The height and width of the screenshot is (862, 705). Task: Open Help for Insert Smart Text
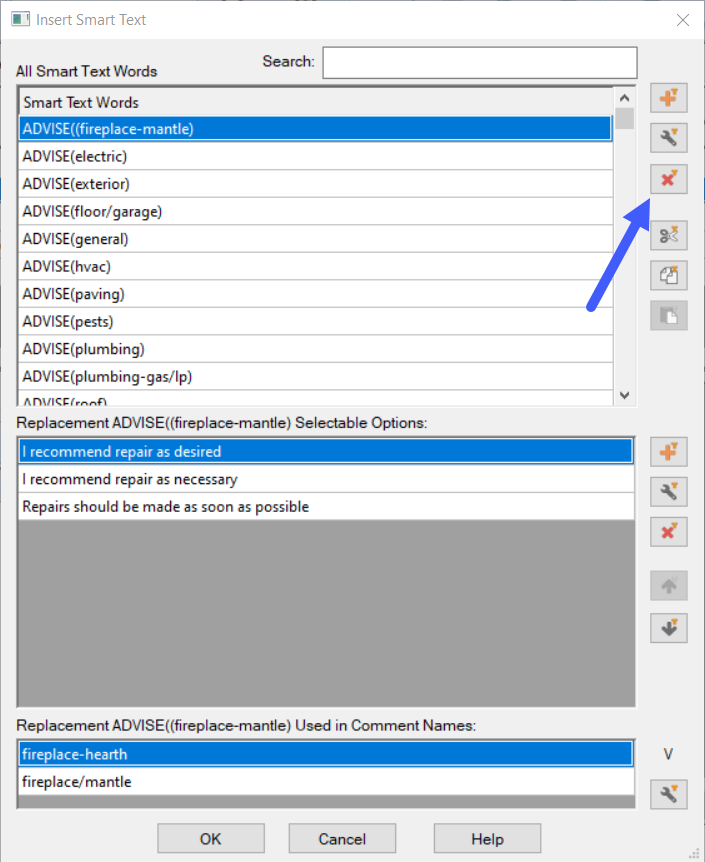coord(487,838)
